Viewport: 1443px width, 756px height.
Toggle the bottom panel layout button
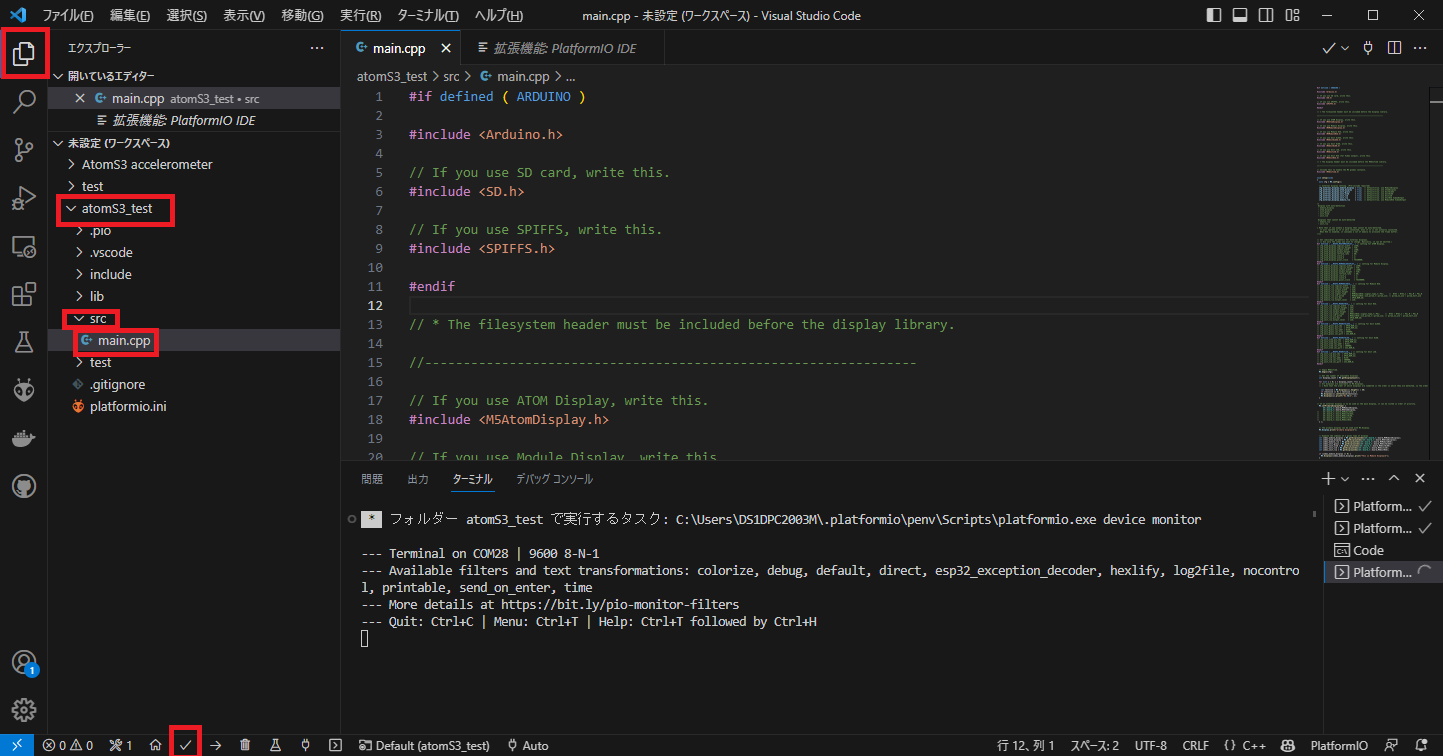pyautogui.click(x=1240, y=16)
